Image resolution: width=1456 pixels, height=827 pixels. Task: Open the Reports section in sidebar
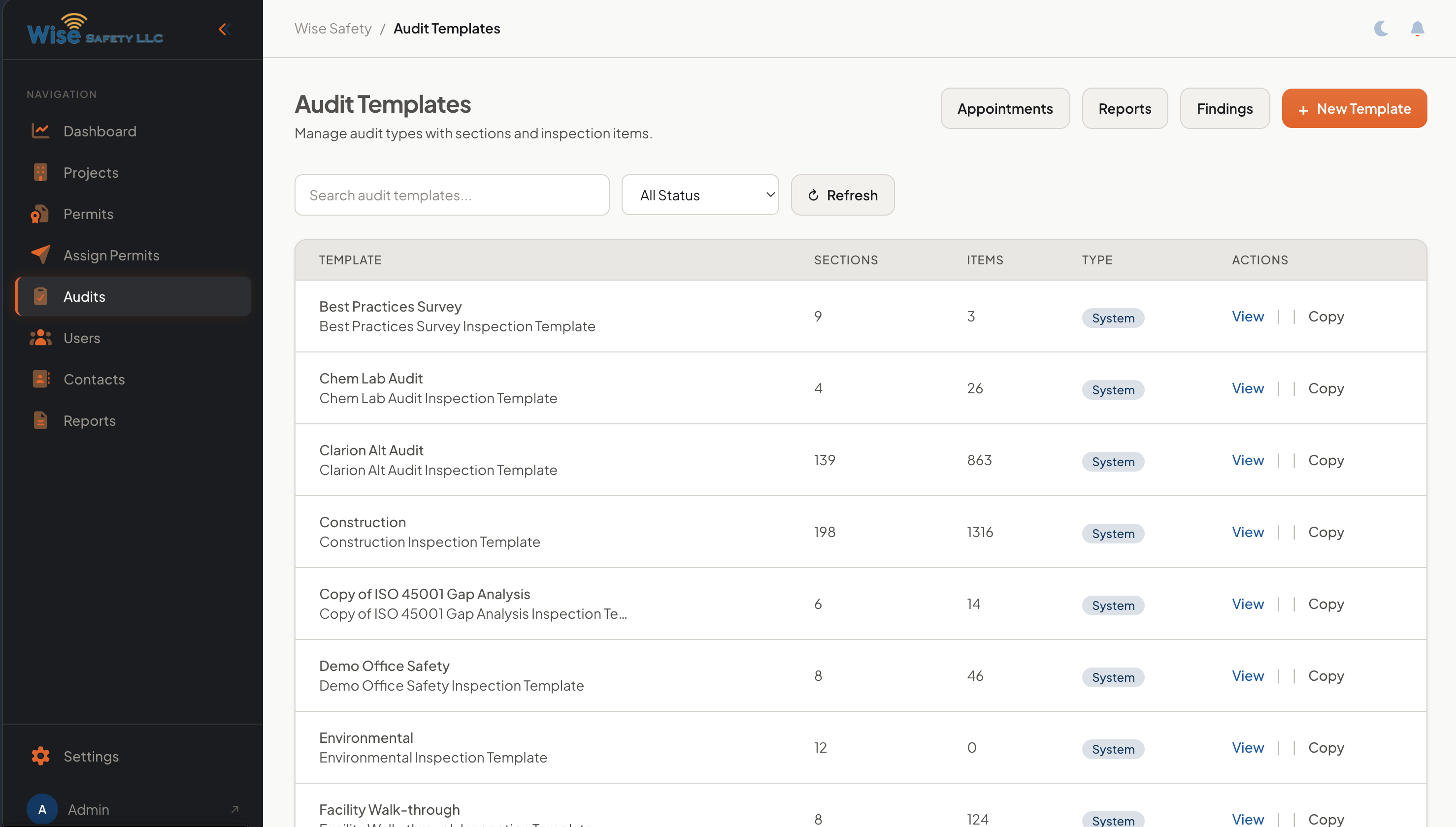coord(89,420)
